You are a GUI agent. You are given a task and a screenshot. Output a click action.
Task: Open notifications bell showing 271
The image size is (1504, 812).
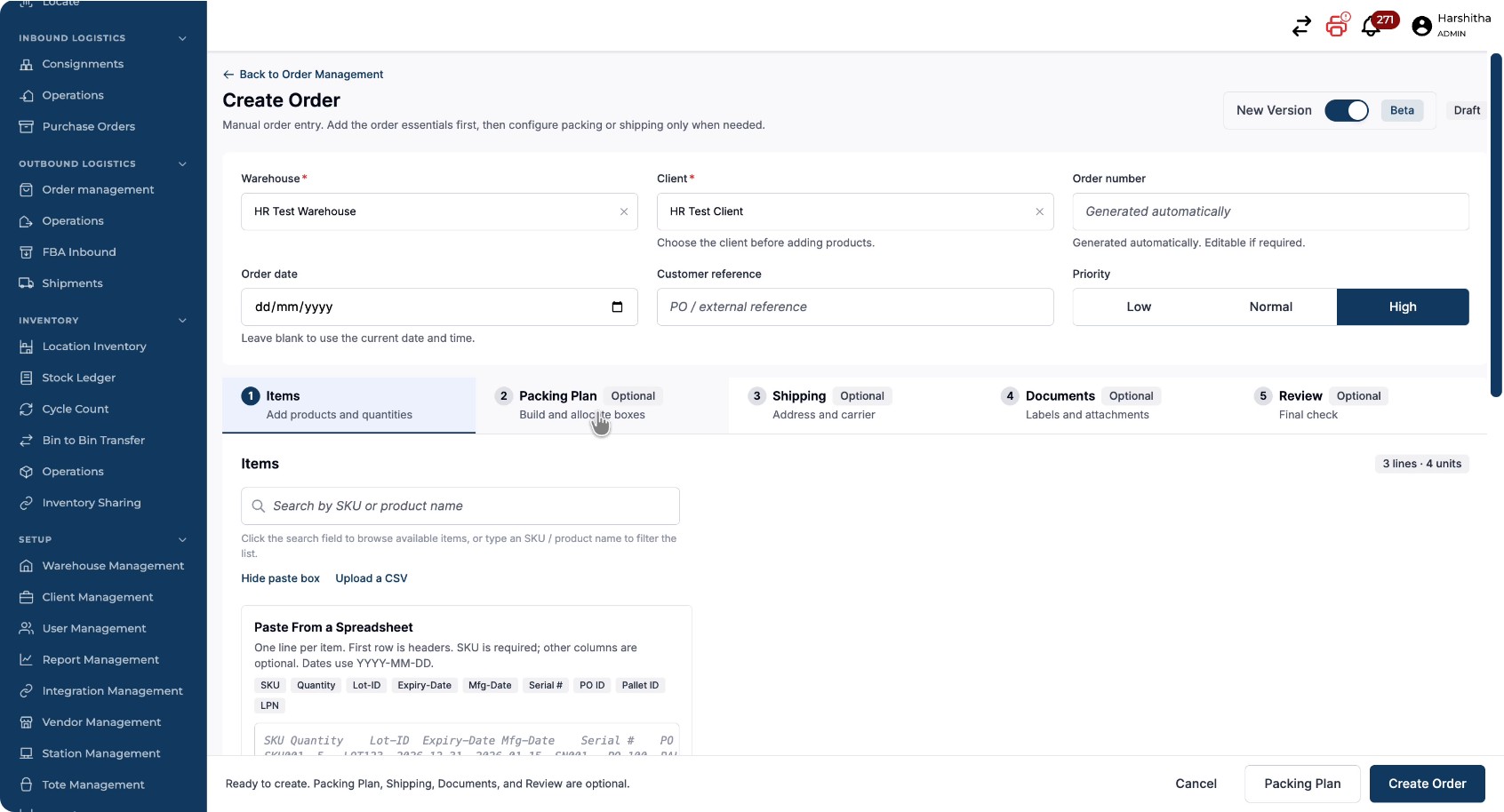(x=1371, y=27)
